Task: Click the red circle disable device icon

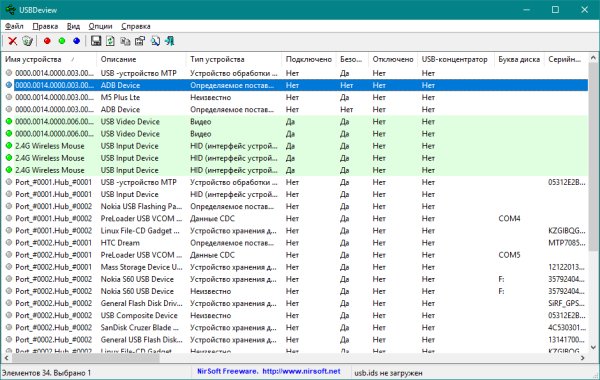Action: (47, 41)
